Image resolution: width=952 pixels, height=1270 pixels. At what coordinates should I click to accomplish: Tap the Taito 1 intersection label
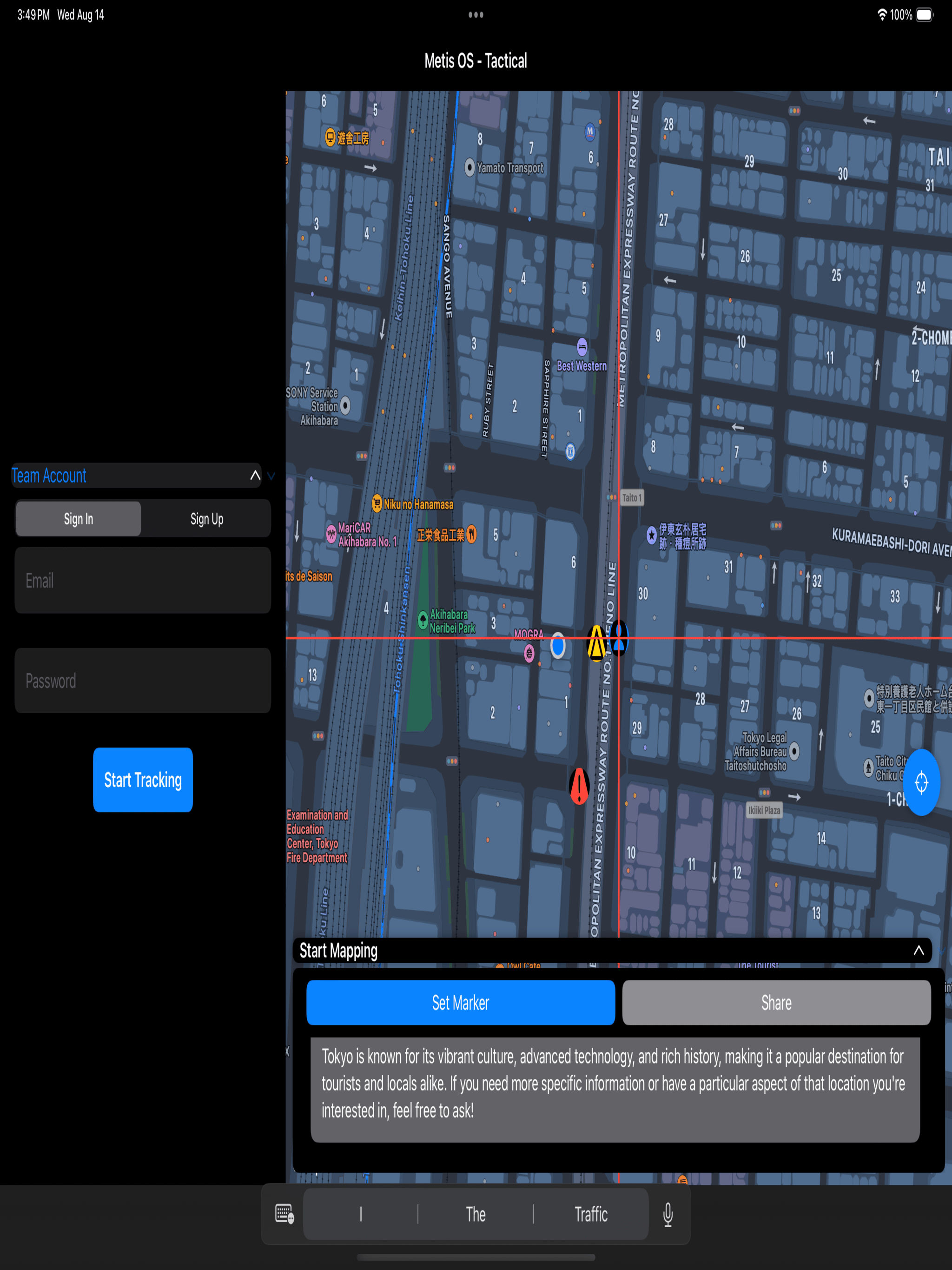(632, 498)
